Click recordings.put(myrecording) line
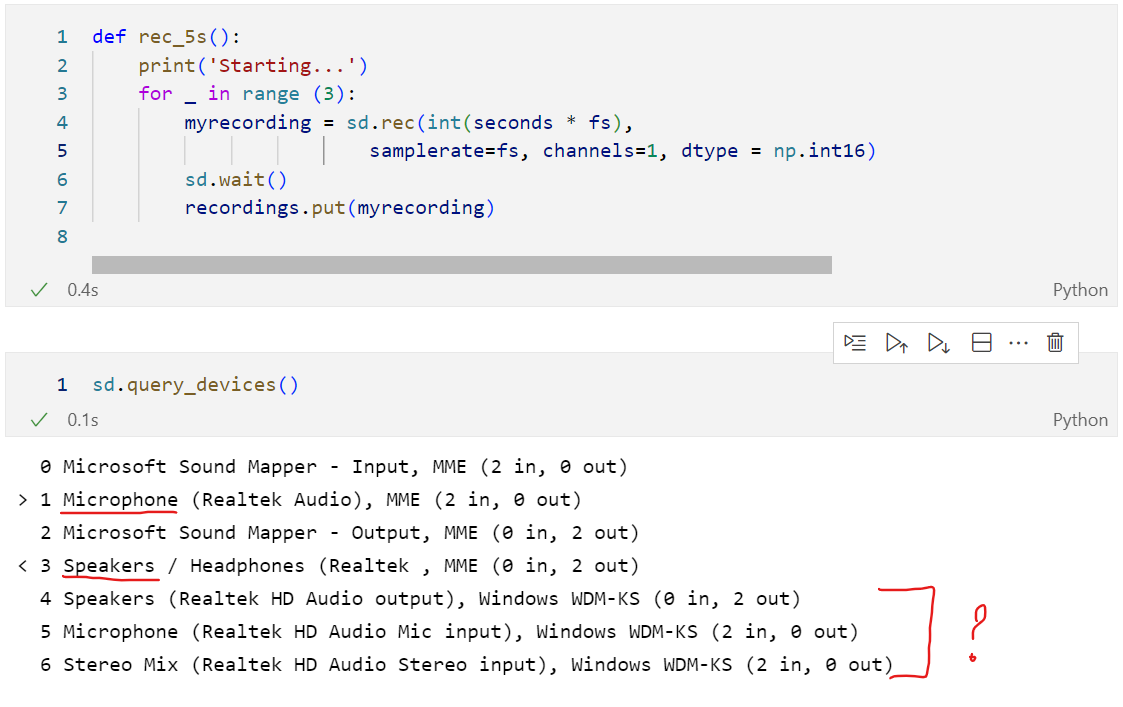Screen dimensions: 1123x707 (339, 208)
